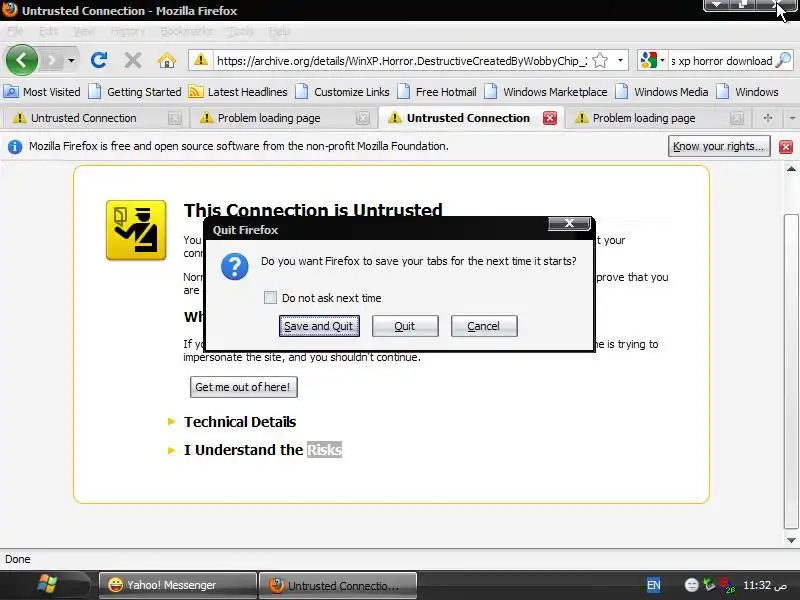Open a new tab with plus icon
The height and width of the screenshot is (600, 800).
(767, 118)
